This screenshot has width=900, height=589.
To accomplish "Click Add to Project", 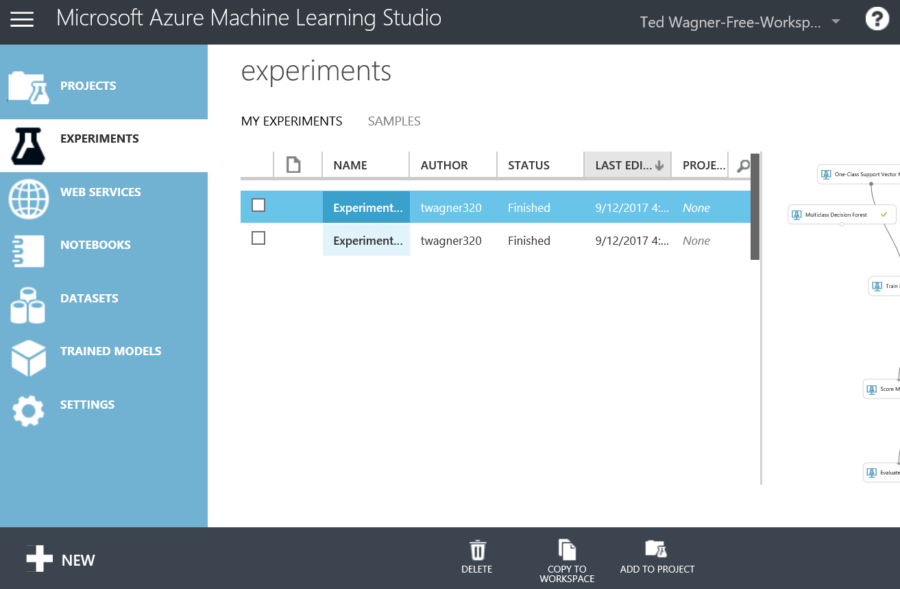I will tap(657, 557).
